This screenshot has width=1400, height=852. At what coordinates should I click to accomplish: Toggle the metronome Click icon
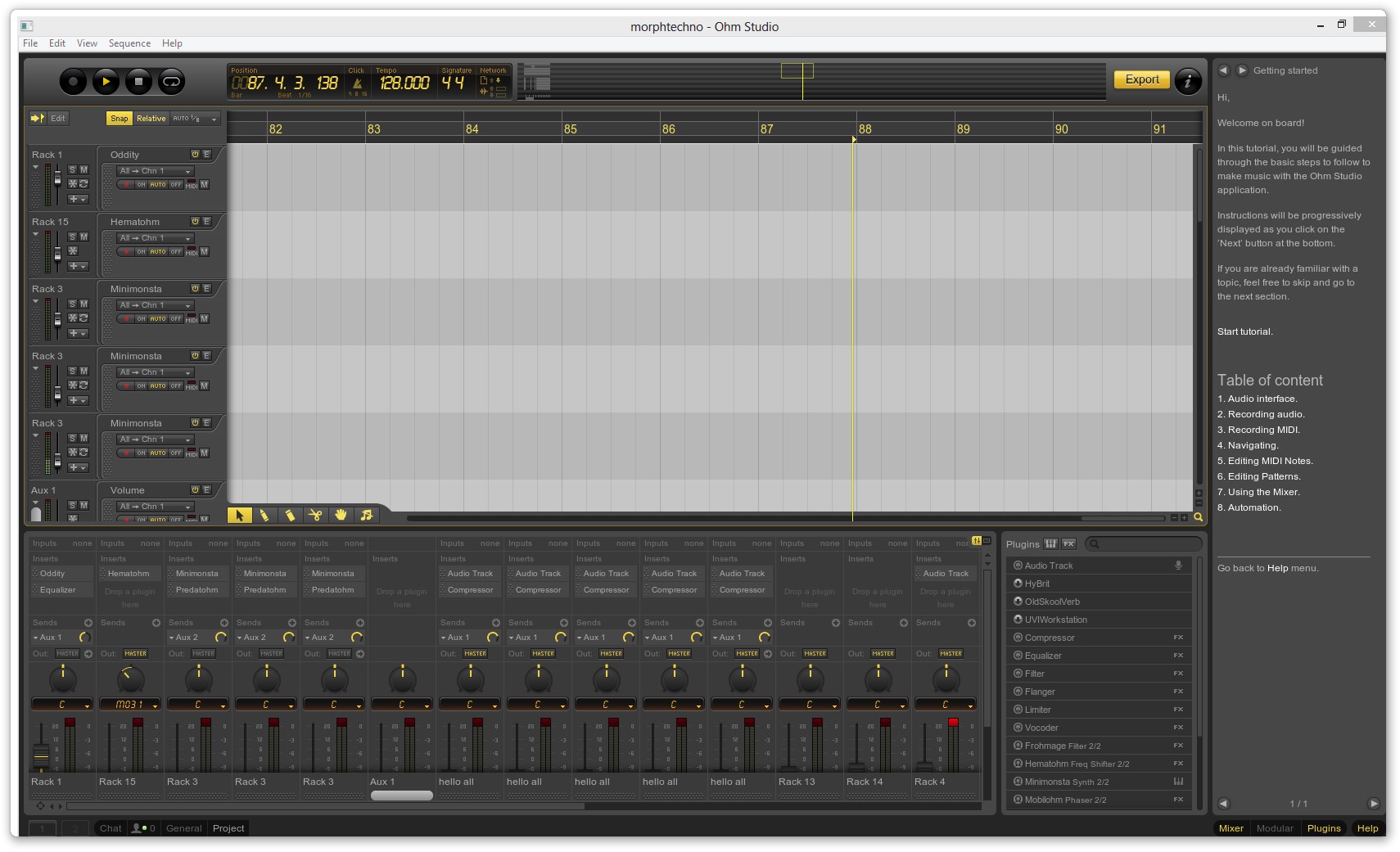(x=357, y=83)
